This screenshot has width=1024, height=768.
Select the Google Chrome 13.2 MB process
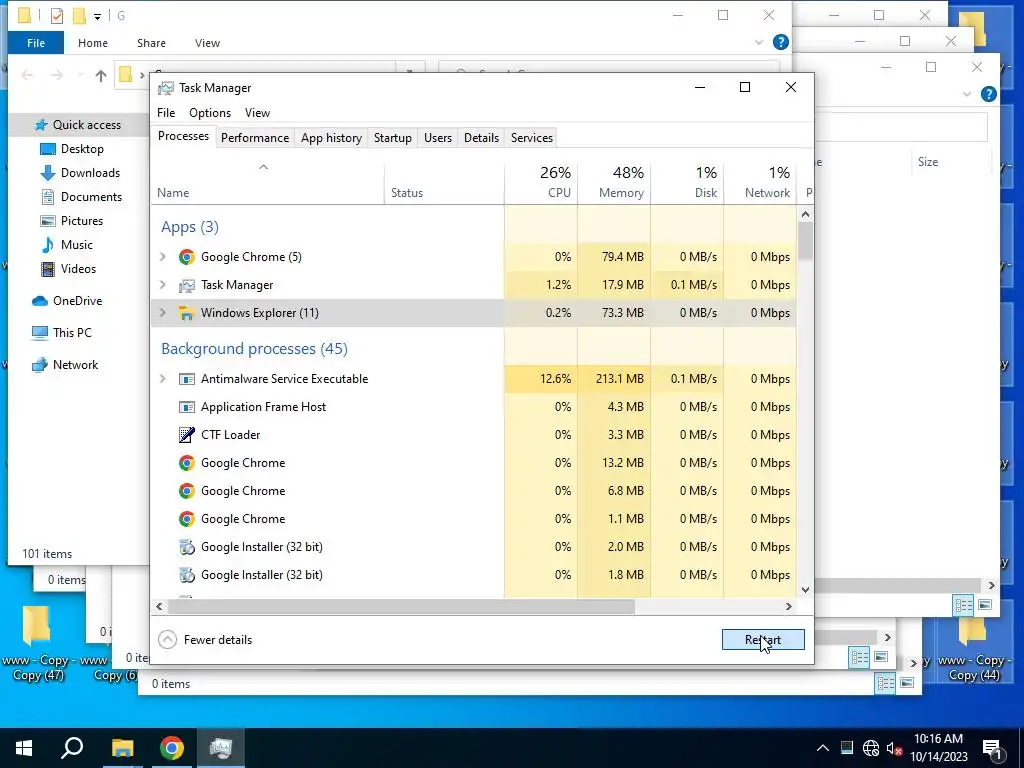(x=473, y=463)
